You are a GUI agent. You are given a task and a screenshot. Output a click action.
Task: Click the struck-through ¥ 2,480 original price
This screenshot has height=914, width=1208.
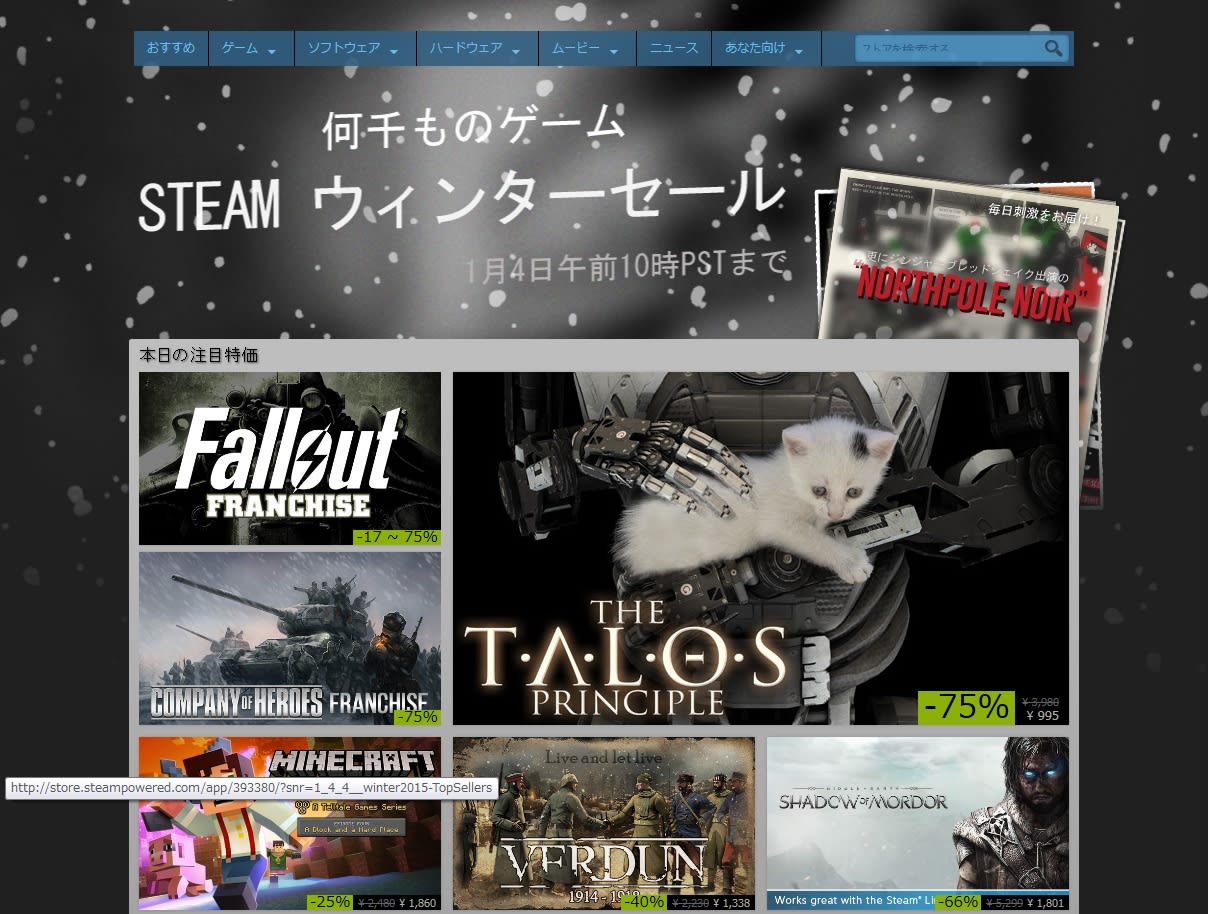coord(375,903)
